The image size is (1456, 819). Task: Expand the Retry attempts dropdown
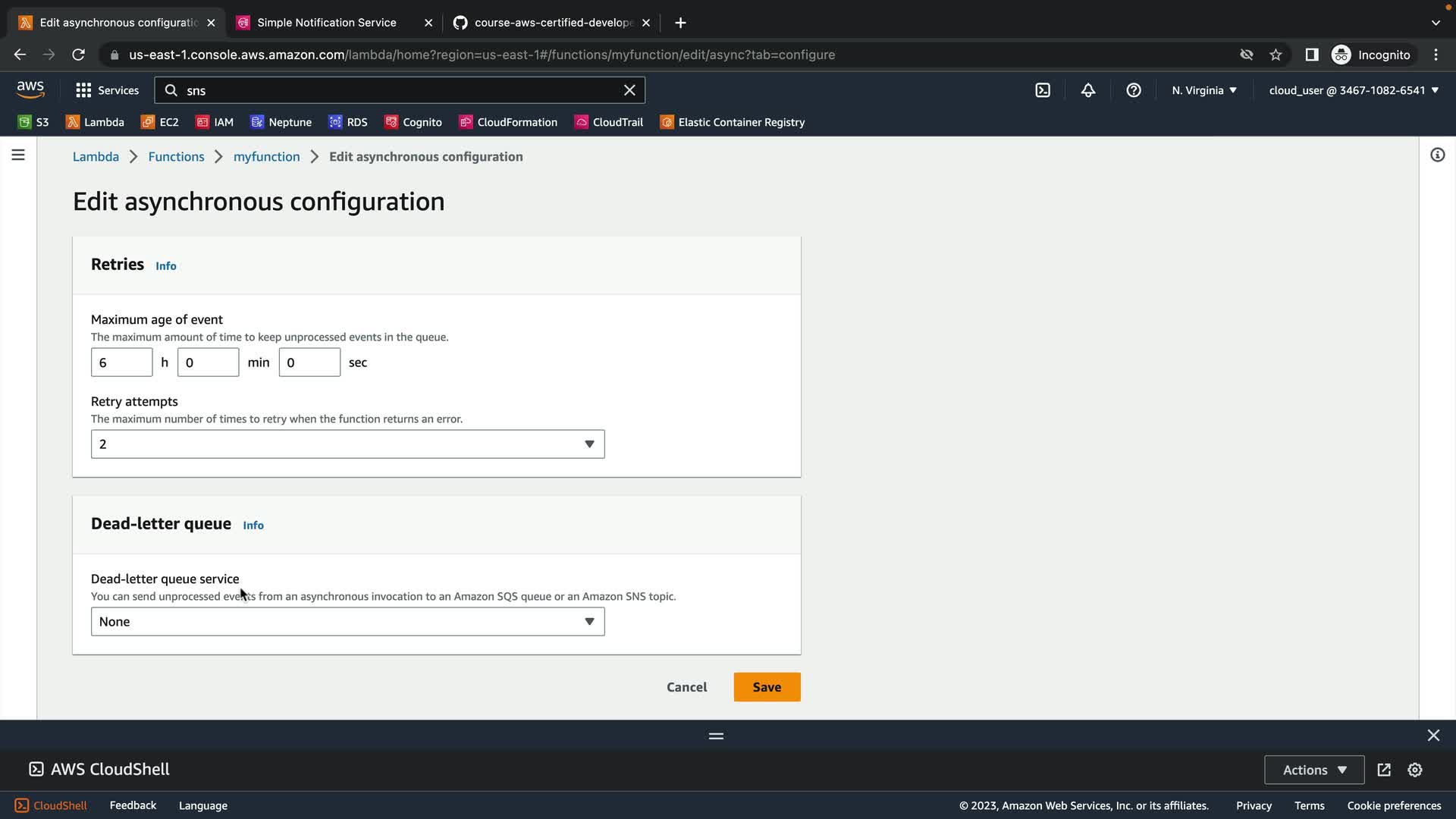click(x=347, y=444)
